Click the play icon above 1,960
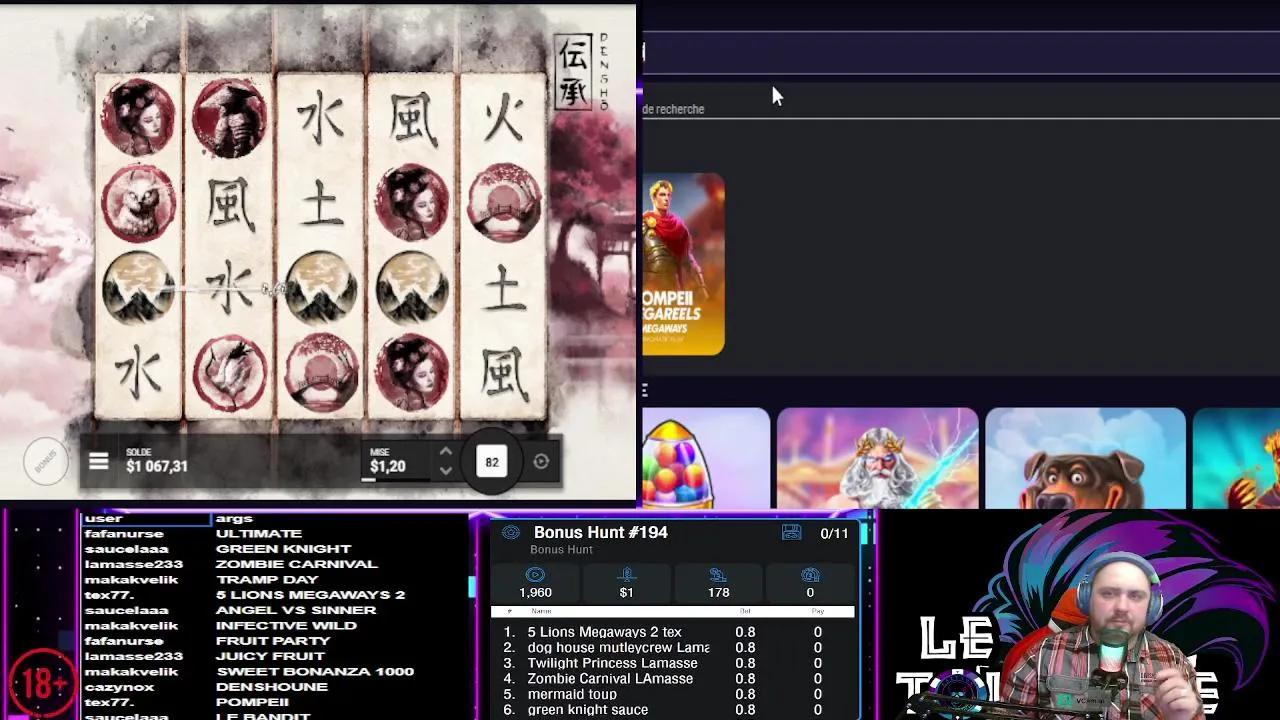The height and width of the screenshot is (720, 1280). click(x=535, y=575)
